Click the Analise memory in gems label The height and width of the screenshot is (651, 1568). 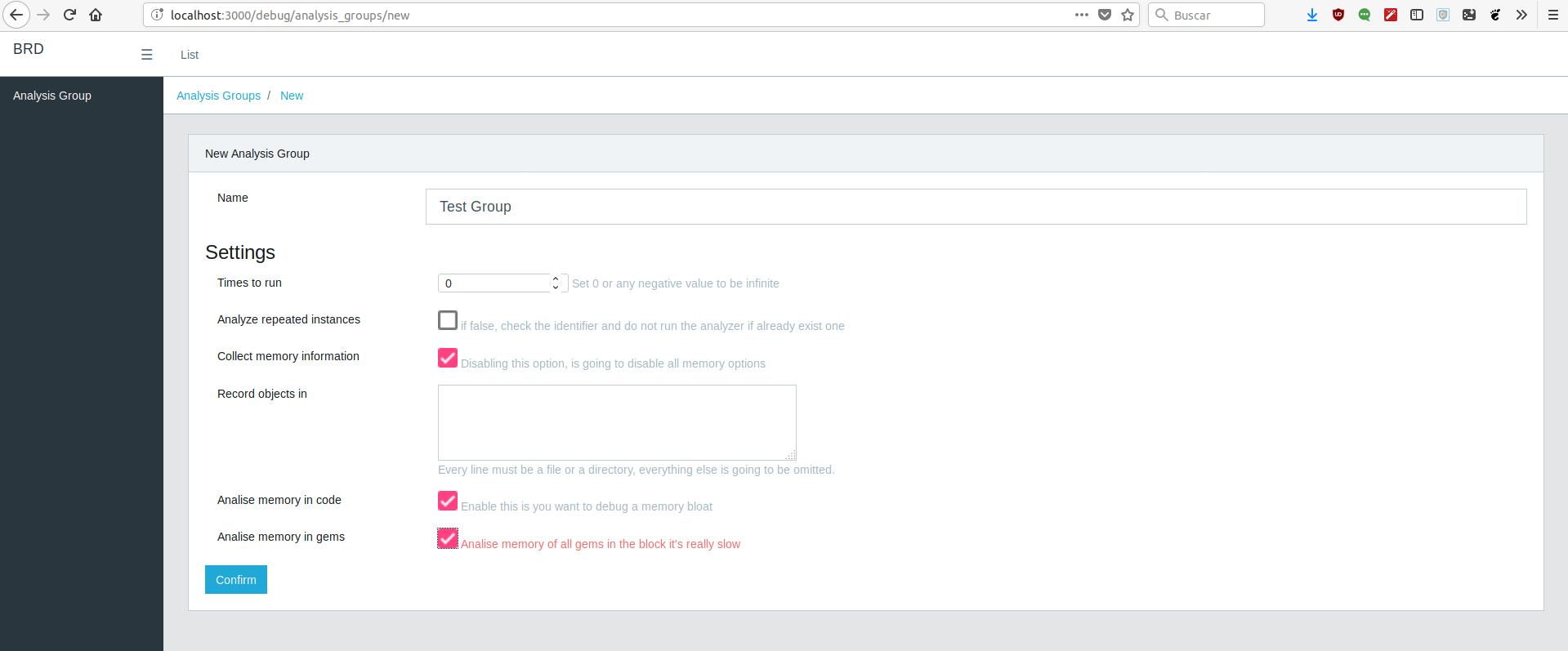tap(281, 537)
